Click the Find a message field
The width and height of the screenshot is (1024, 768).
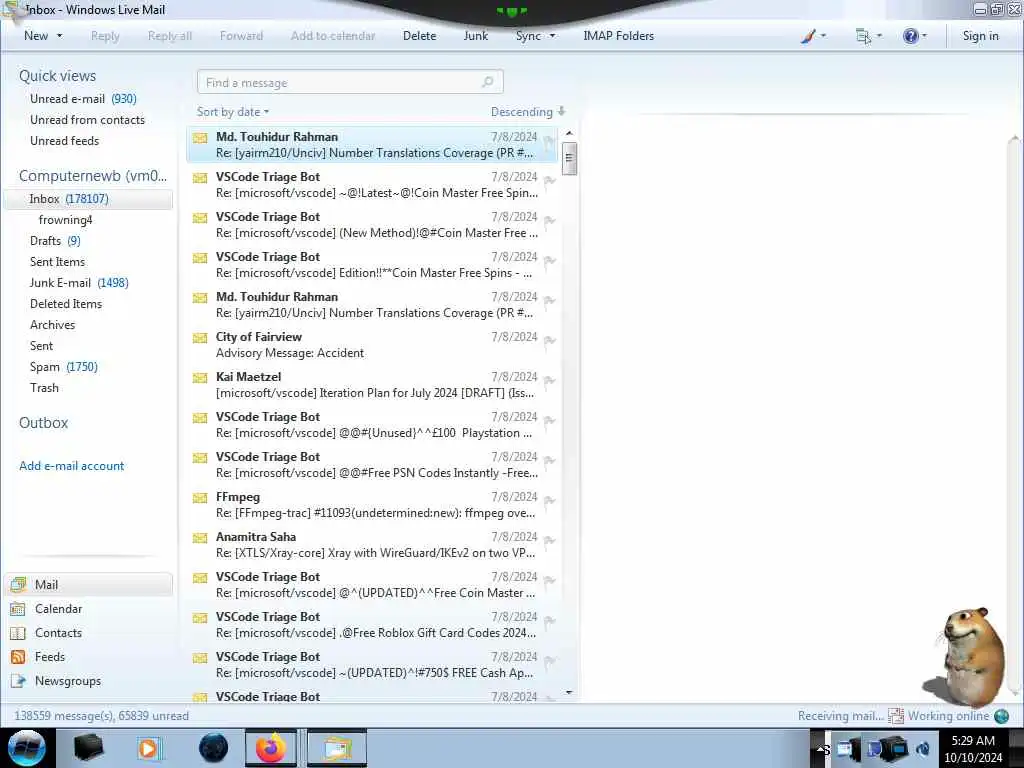pyautogui.click(x=350, y=82)
